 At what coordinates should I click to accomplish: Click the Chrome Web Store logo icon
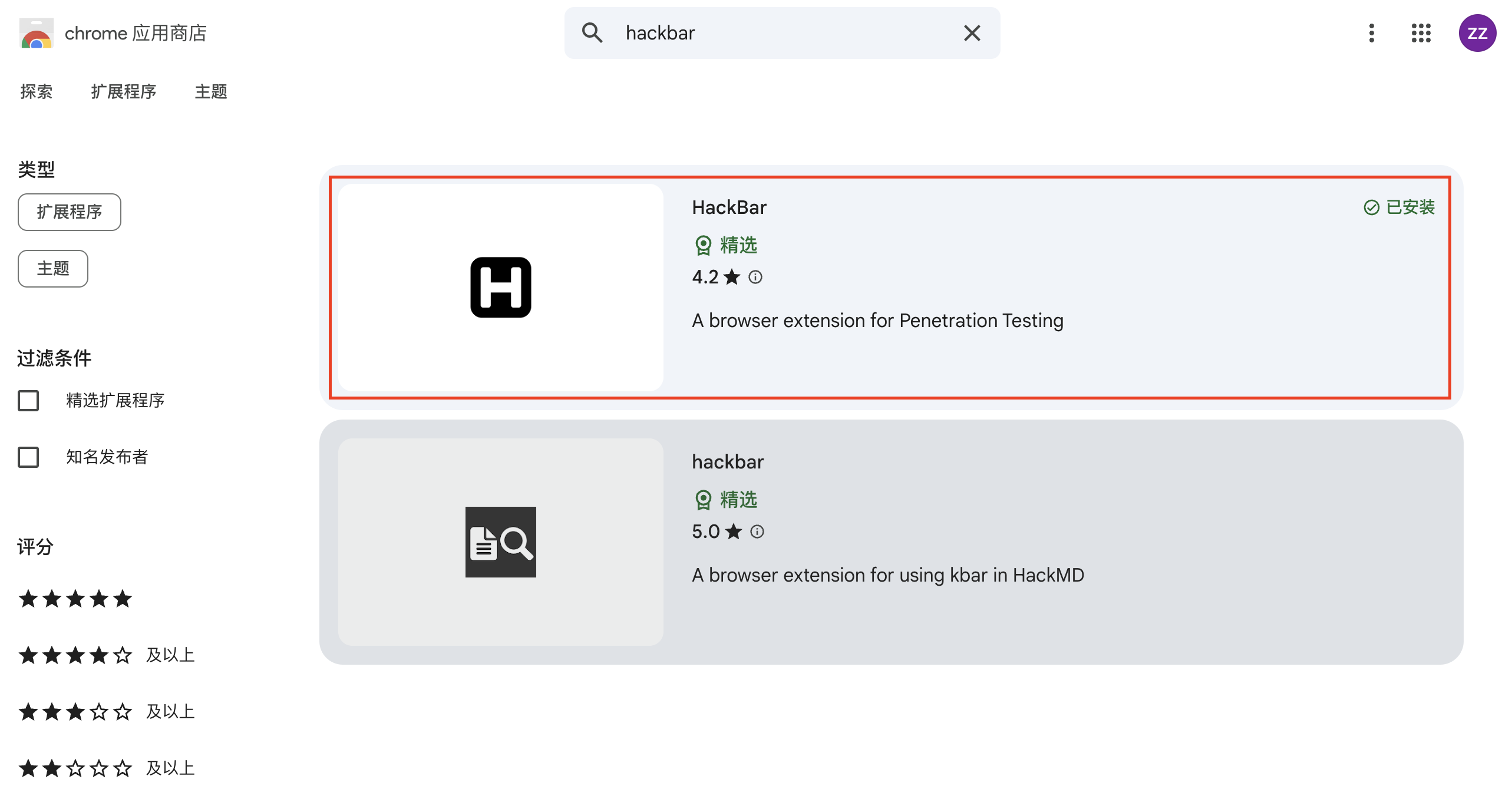(x=37, y=33)
